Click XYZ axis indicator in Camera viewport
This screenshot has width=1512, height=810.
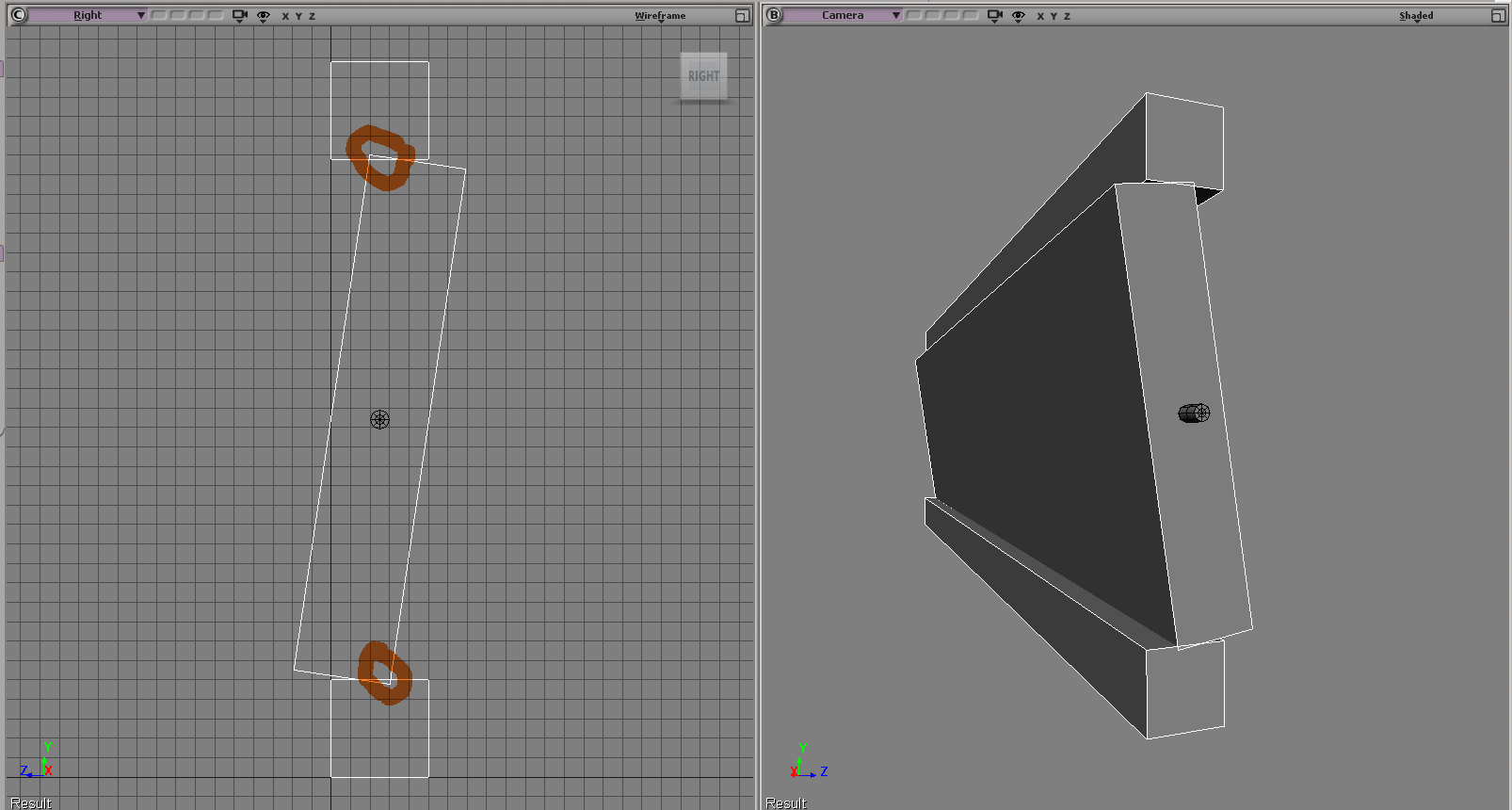pos(810,761)
